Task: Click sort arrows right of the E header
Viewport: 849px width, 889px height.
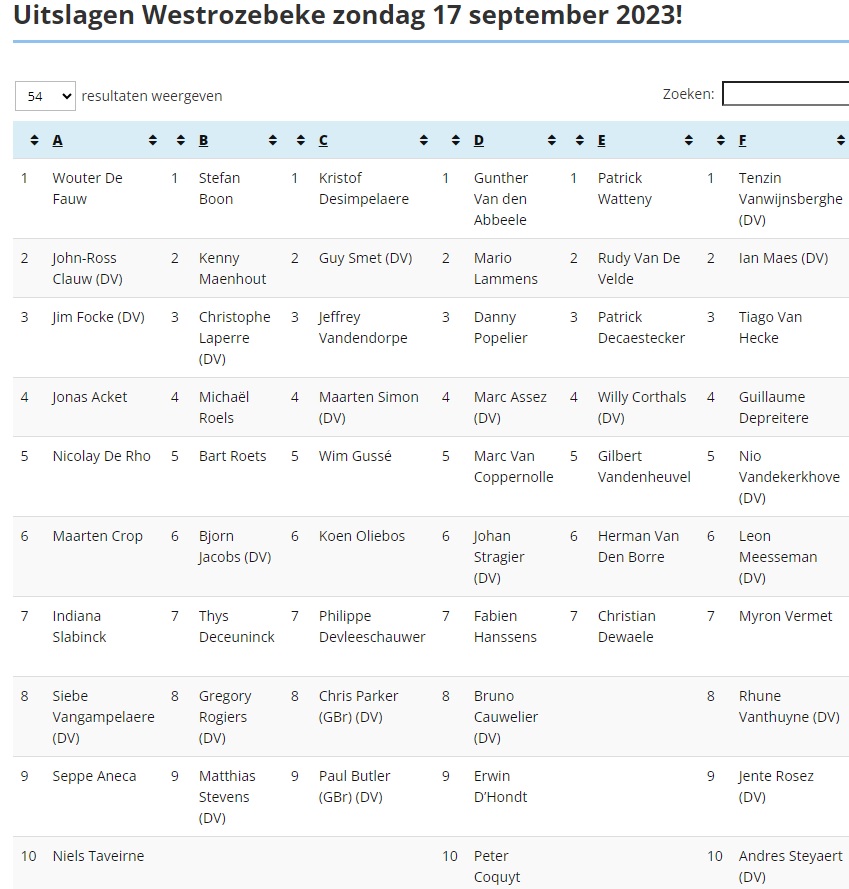Action: (689, 140)
